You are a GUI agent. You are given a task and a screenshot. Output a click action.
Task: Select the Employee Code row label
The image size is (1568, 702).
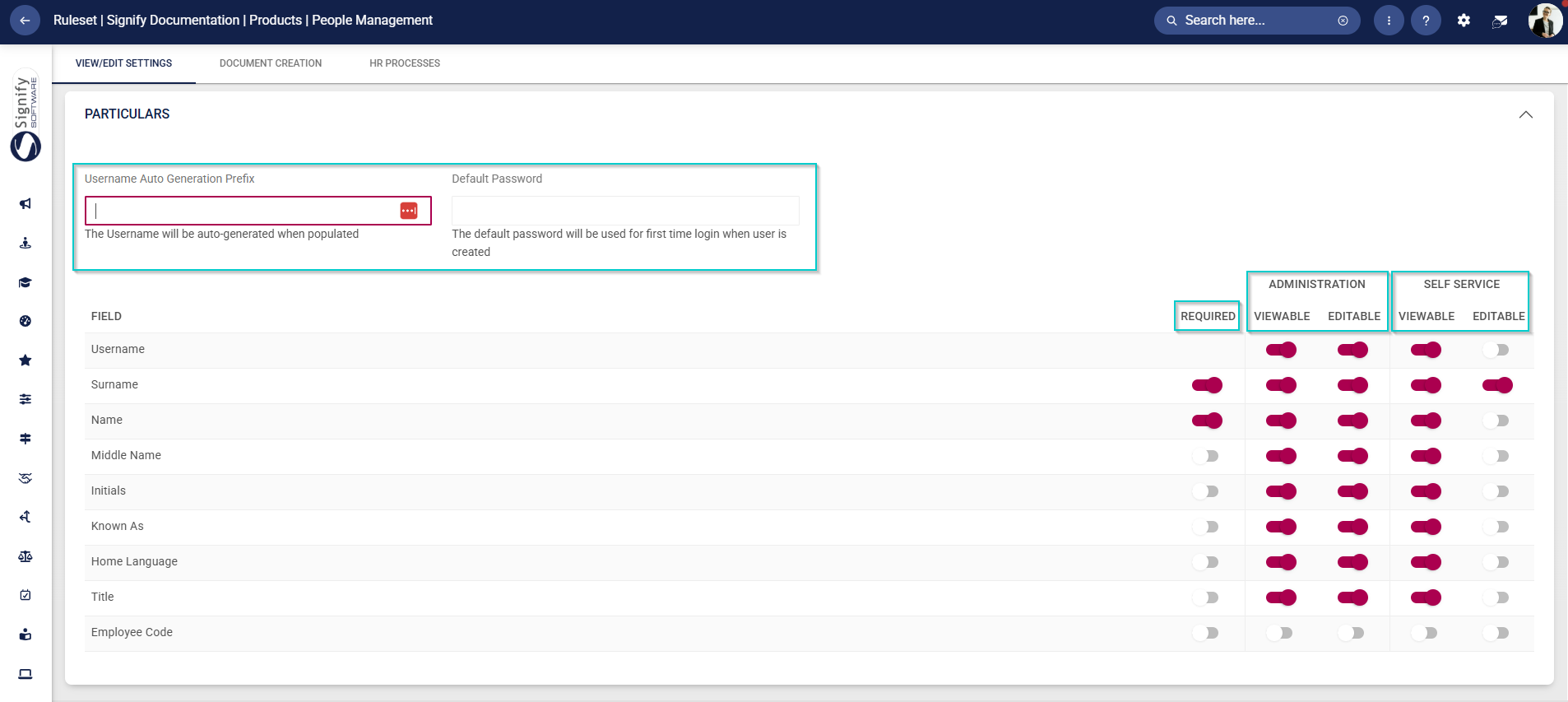tap(132, 632)
